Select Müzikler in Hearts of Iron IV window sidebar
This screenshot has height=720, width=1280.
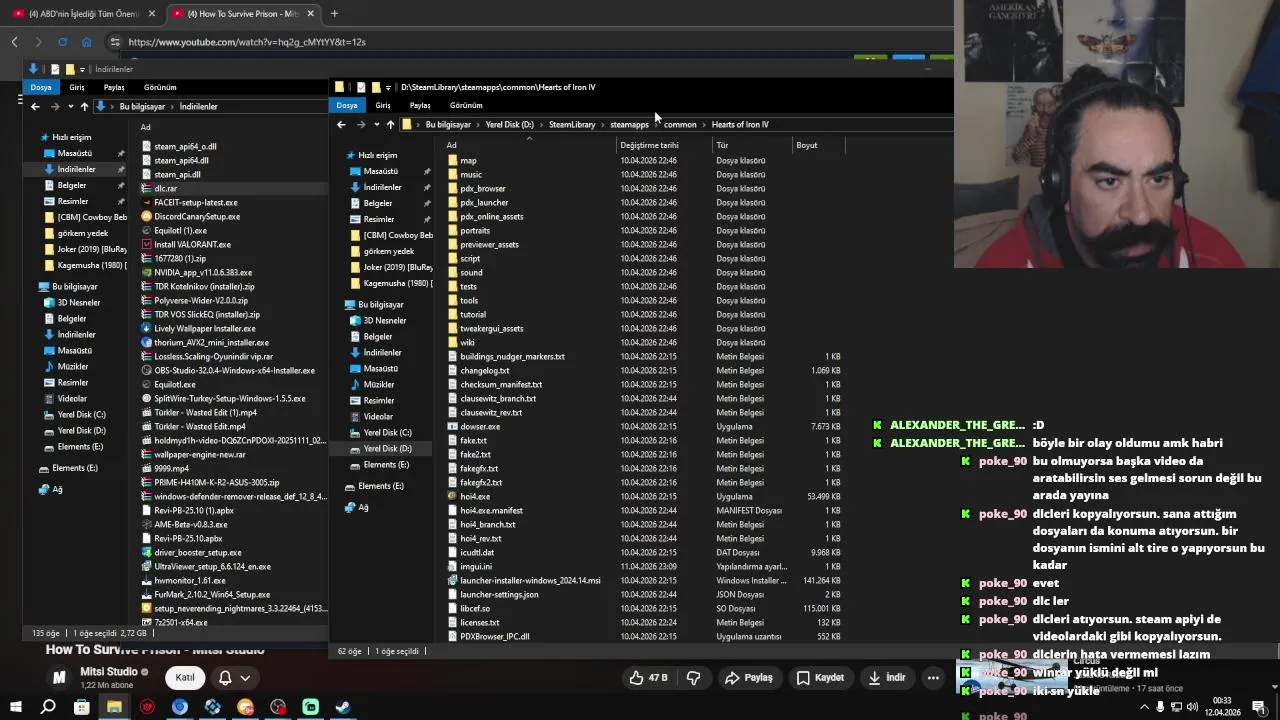click(378, 384)
